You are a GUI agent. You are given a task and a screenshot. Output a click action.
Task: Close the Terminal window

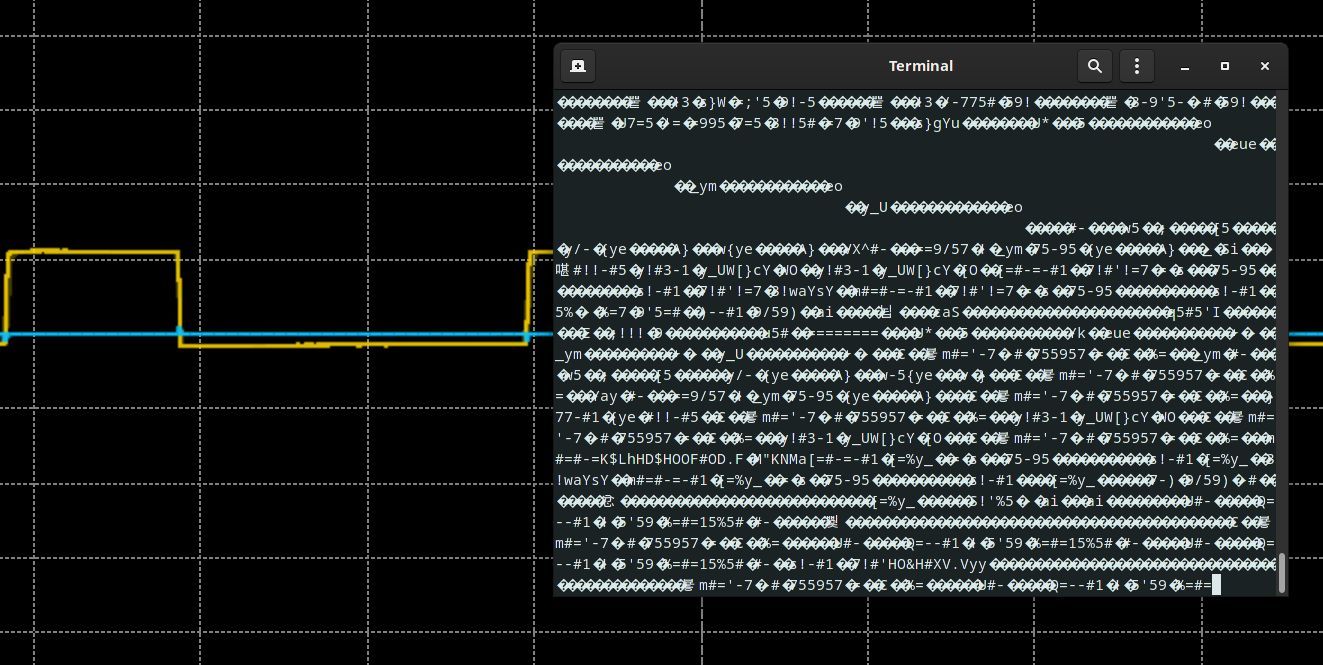pos(1265,66)
